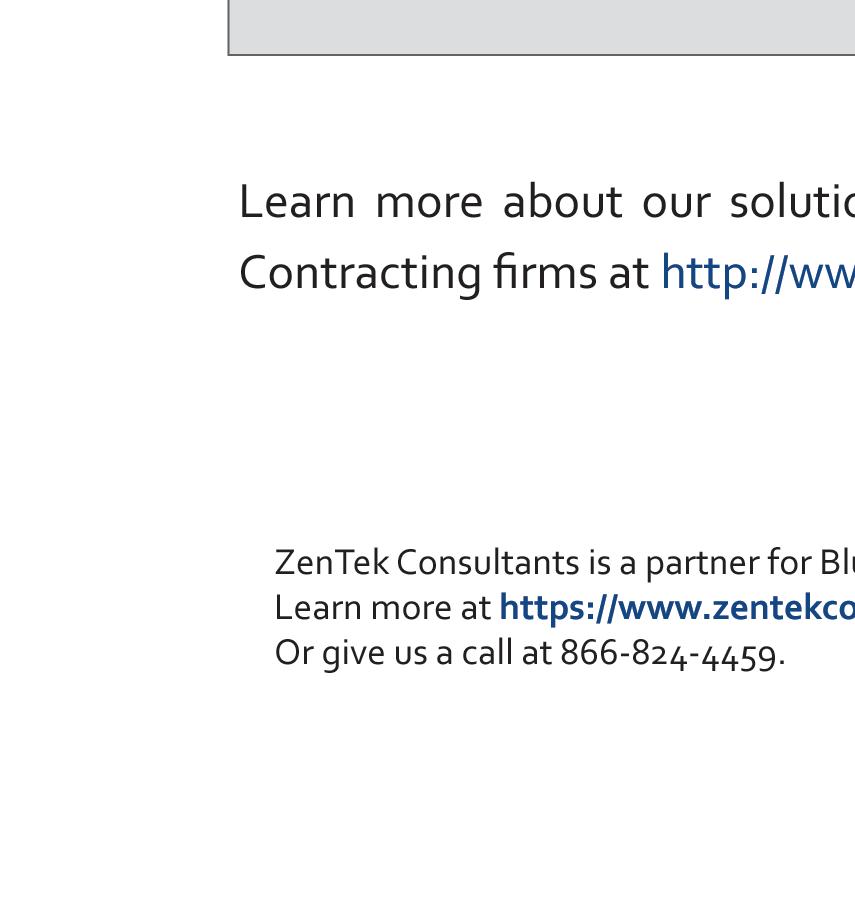Click the first-line word more before about

coord(429,204)
